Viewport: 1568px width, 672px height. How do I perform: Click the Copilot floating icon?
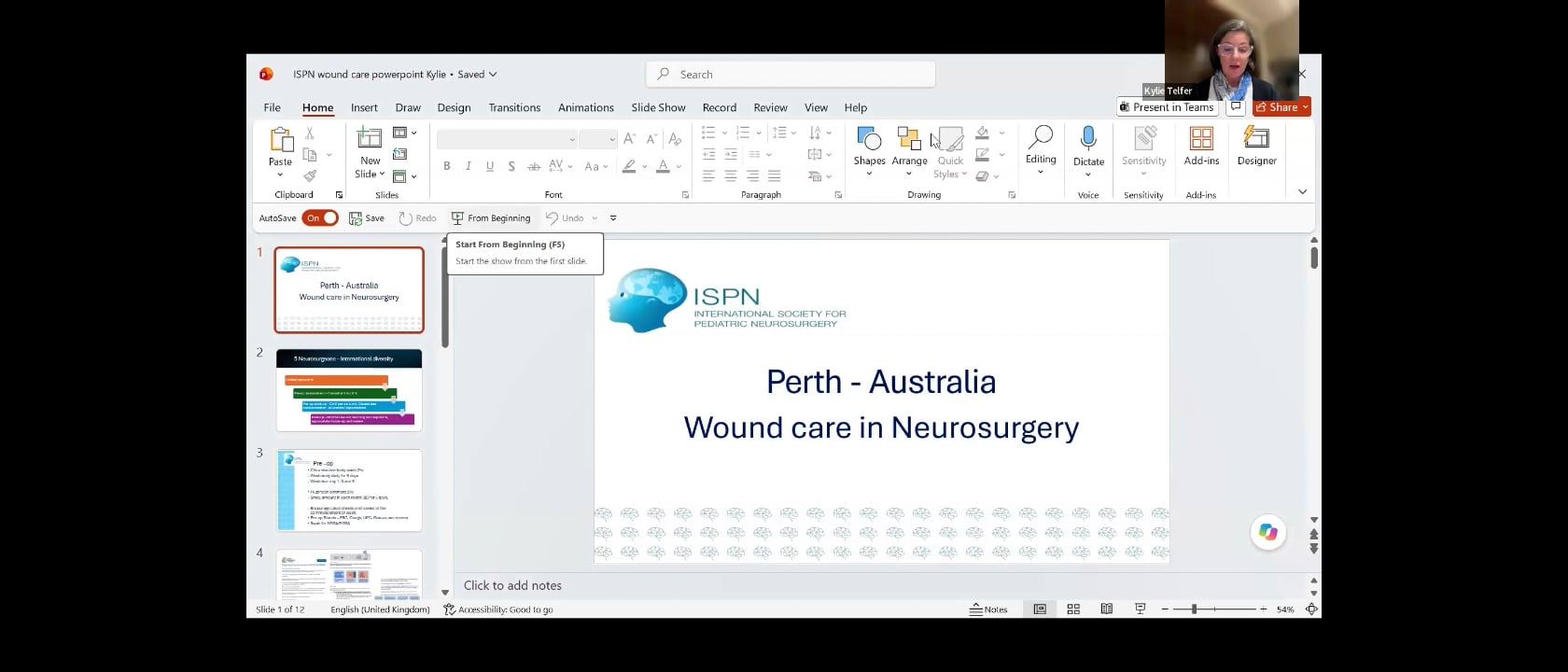point(1268,532)
